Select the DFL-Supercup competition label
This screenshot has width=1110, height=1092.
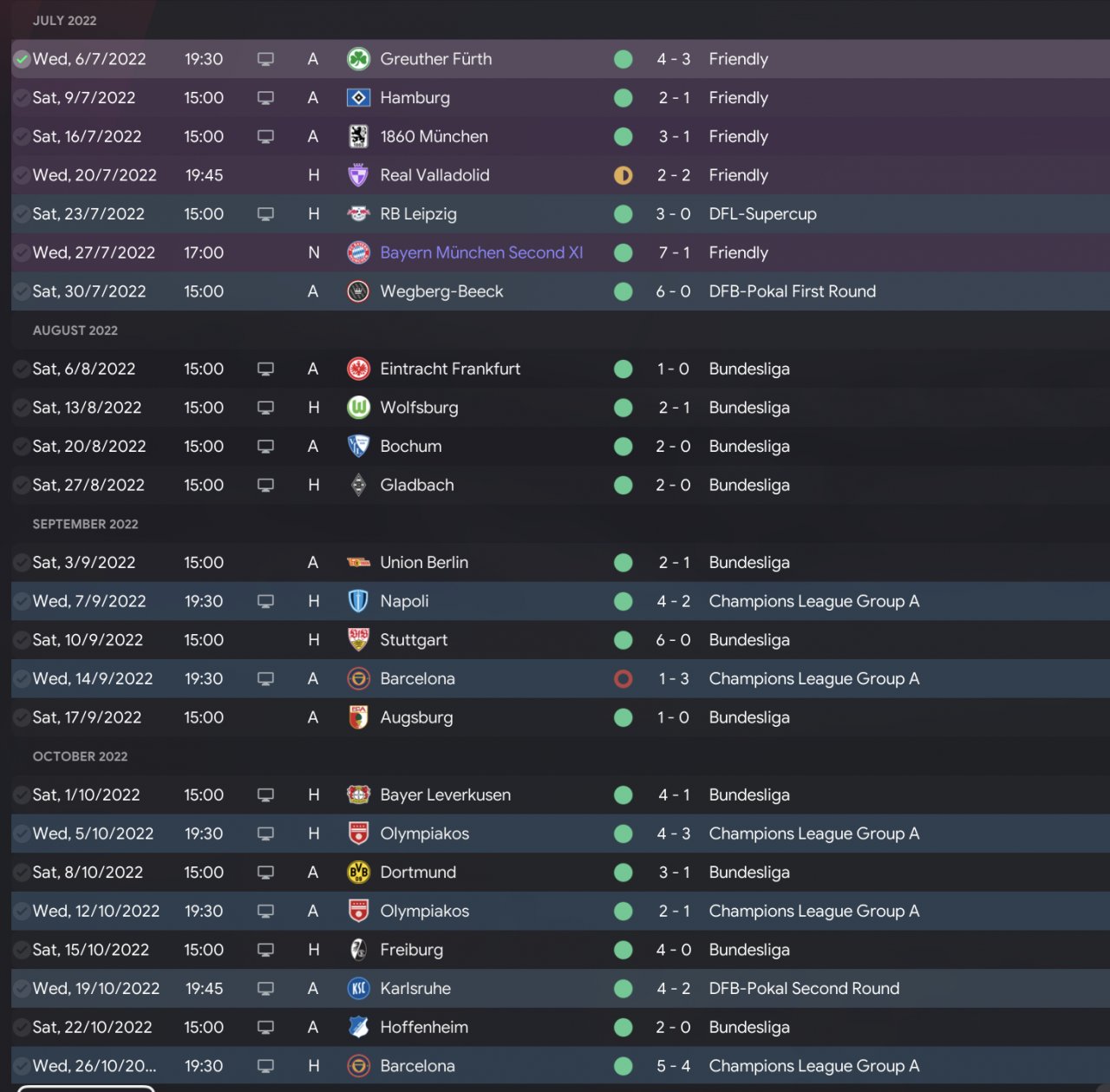(x=762, y=214)
